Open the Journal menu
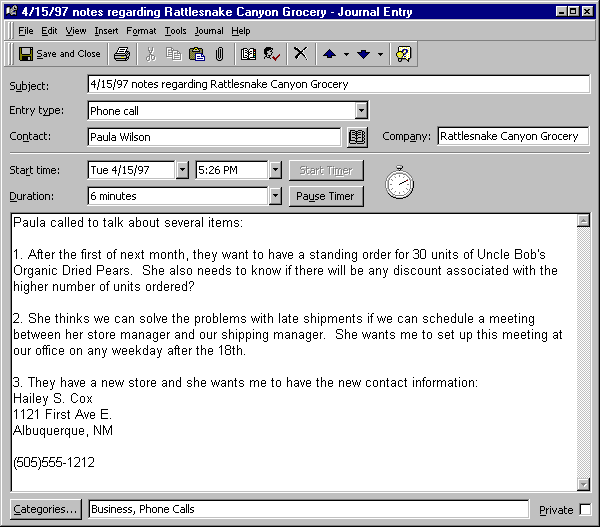 (x=209, y=31)
